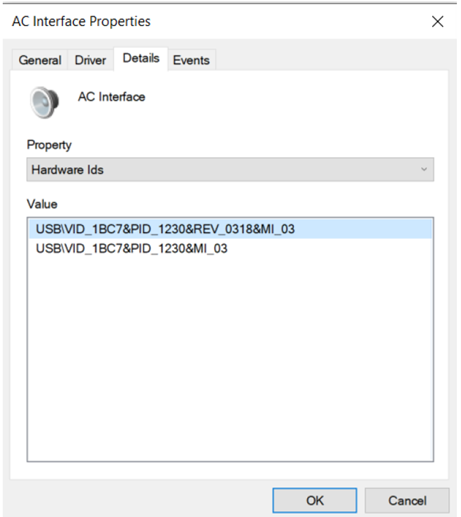
Task: Click the AC Interface Properties title bar text
Action: click(x=81, y=21)
